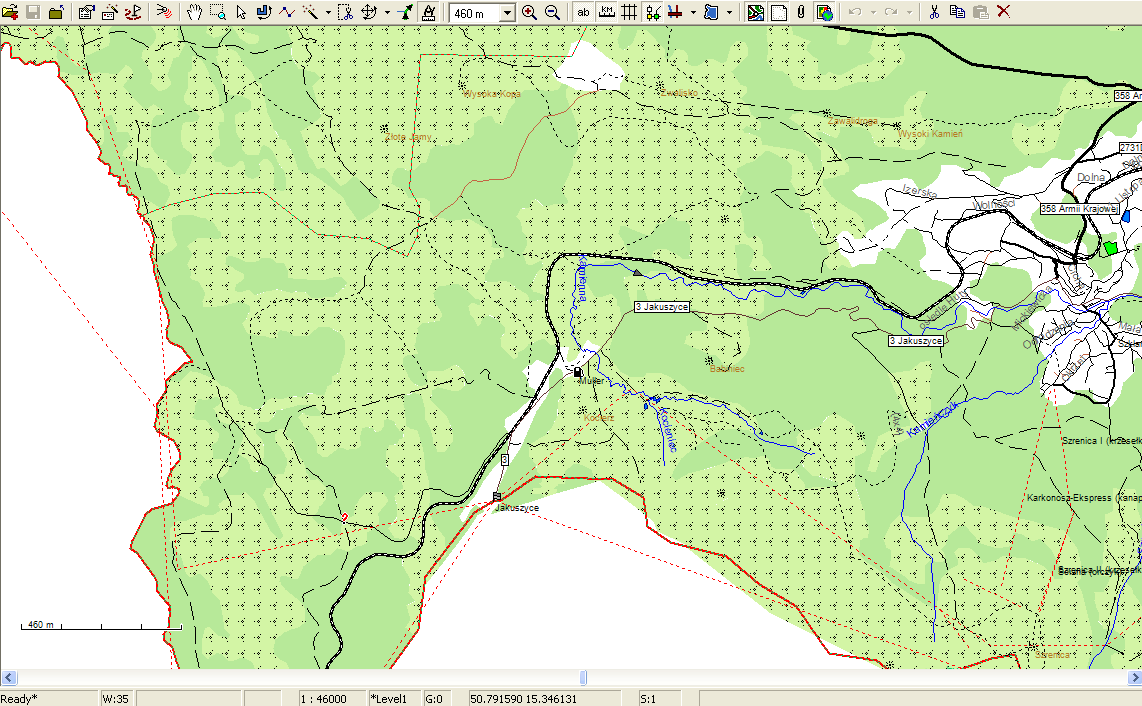Choose the arrow Select Objects tool
Viewport: 1142px width, 706px height.
point(240,12)
